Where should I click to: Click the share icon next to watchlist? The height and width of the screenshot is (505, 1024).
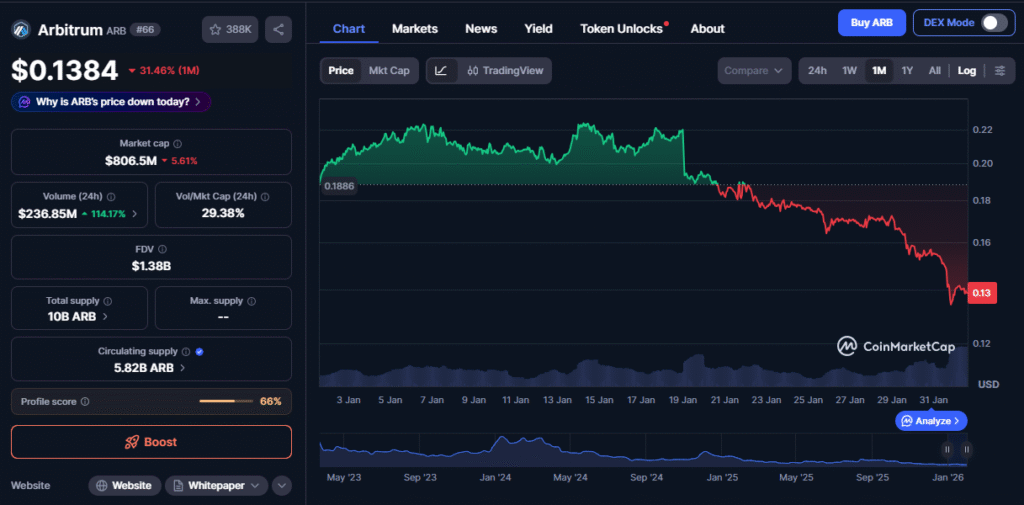click(x=278, y=29)
